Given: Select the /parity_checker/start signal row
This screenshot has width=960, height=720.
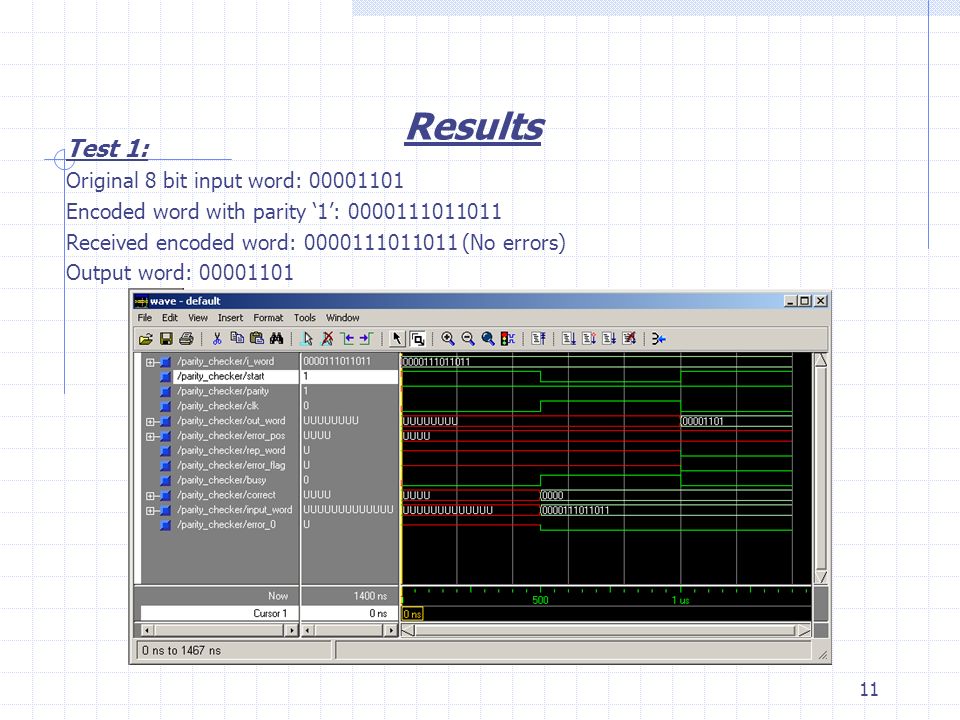Looking at the screenshot, I should pos(221,377).
